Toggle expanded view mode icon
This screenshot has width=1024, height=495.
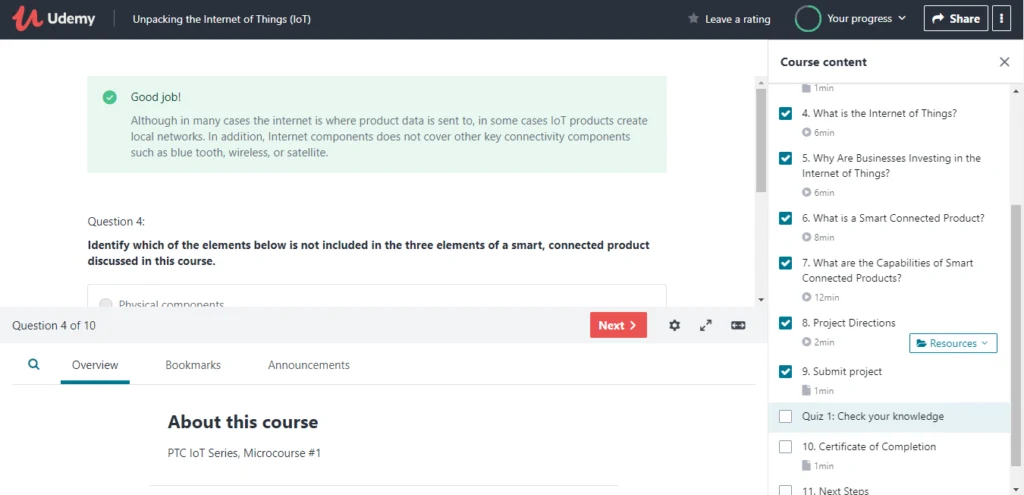739,325
